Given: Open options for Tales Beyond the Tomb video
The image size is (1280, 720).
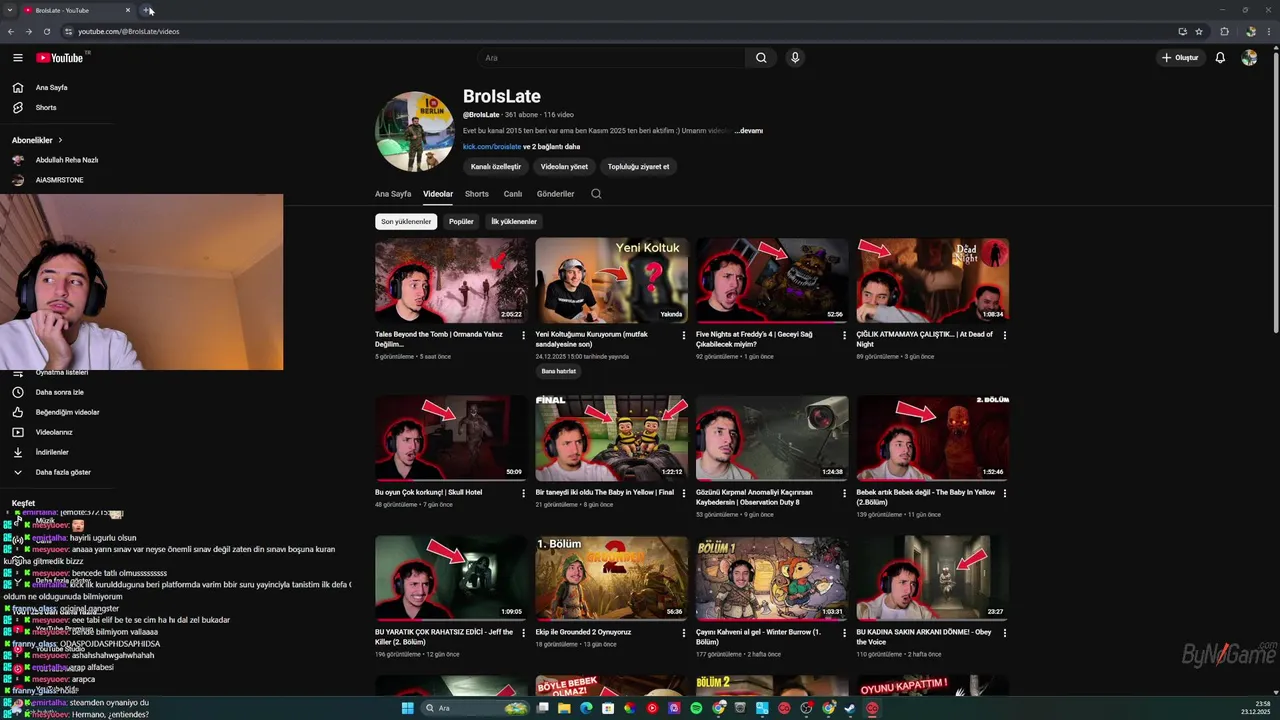Looking at the screenshot, I should (x=523, y=335).
